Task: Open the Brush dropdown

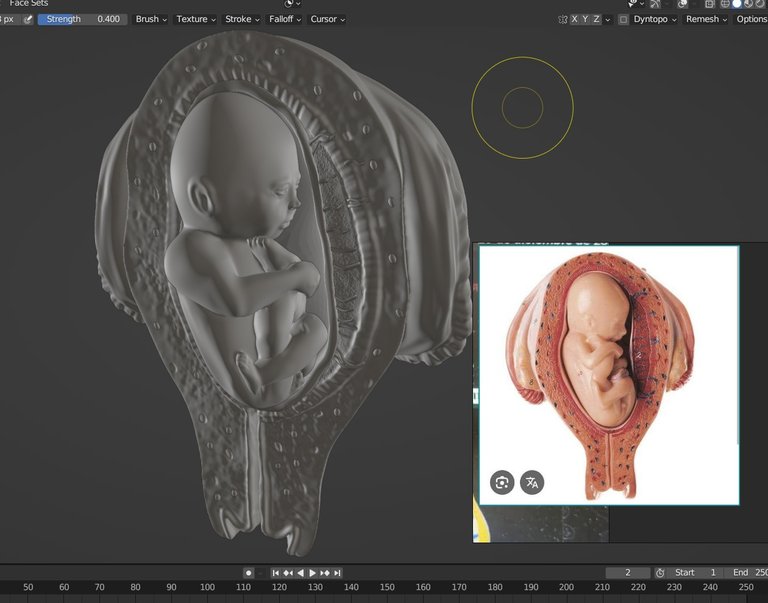Action: coord(151,19)
